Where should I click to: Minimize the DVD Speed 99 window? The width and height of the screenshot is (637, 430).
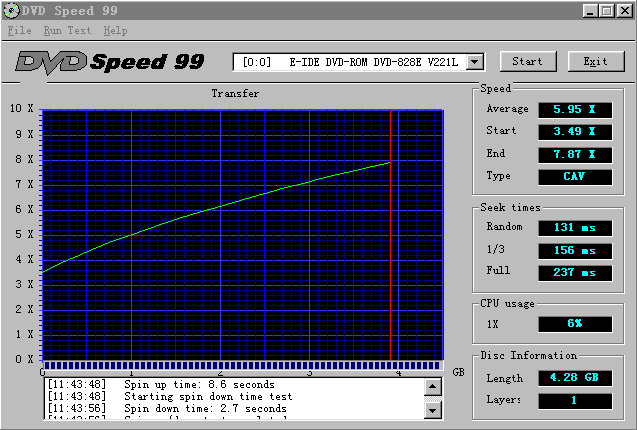pos(590,11)
